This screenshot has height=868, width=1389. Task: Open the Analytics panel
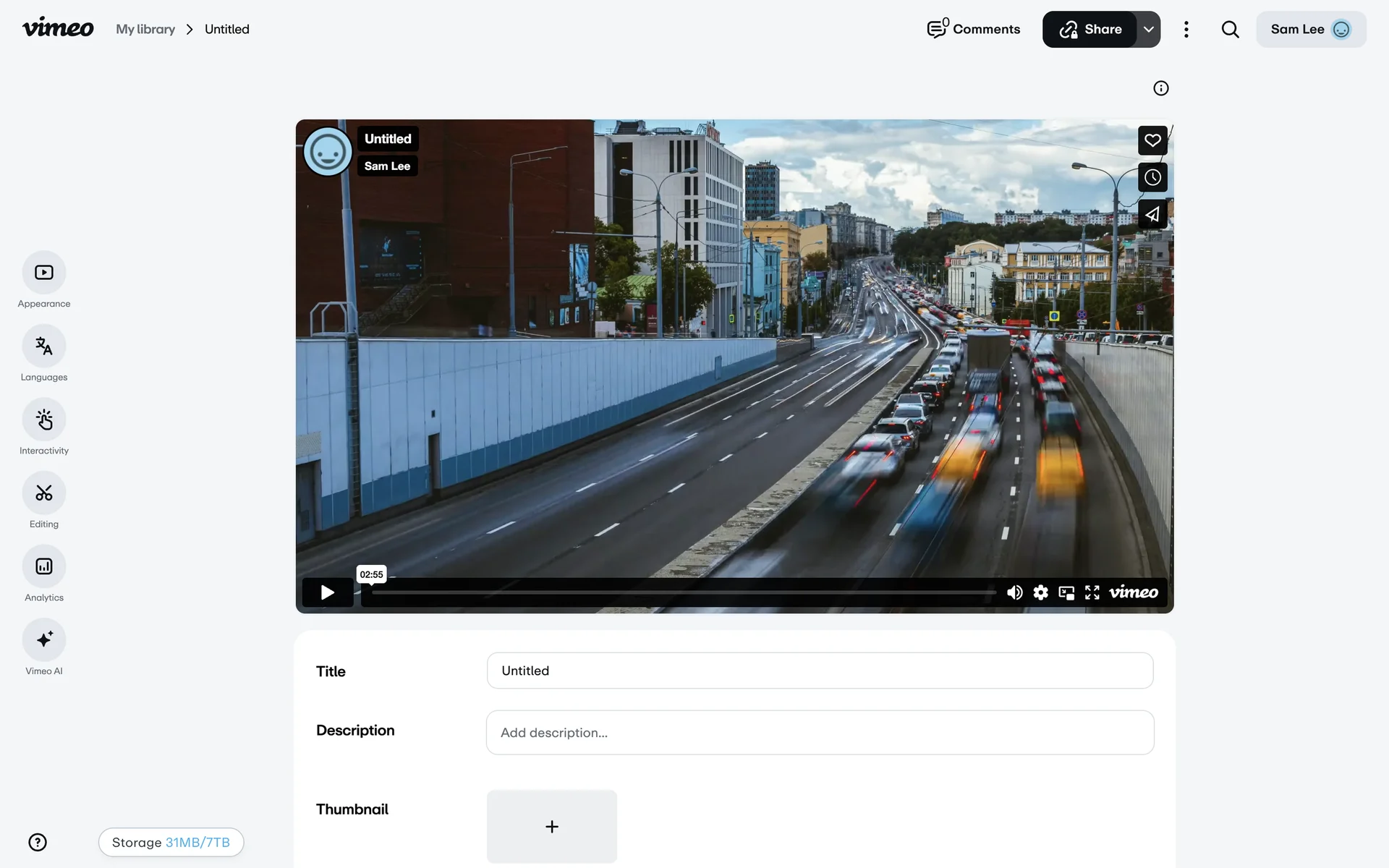44,566
